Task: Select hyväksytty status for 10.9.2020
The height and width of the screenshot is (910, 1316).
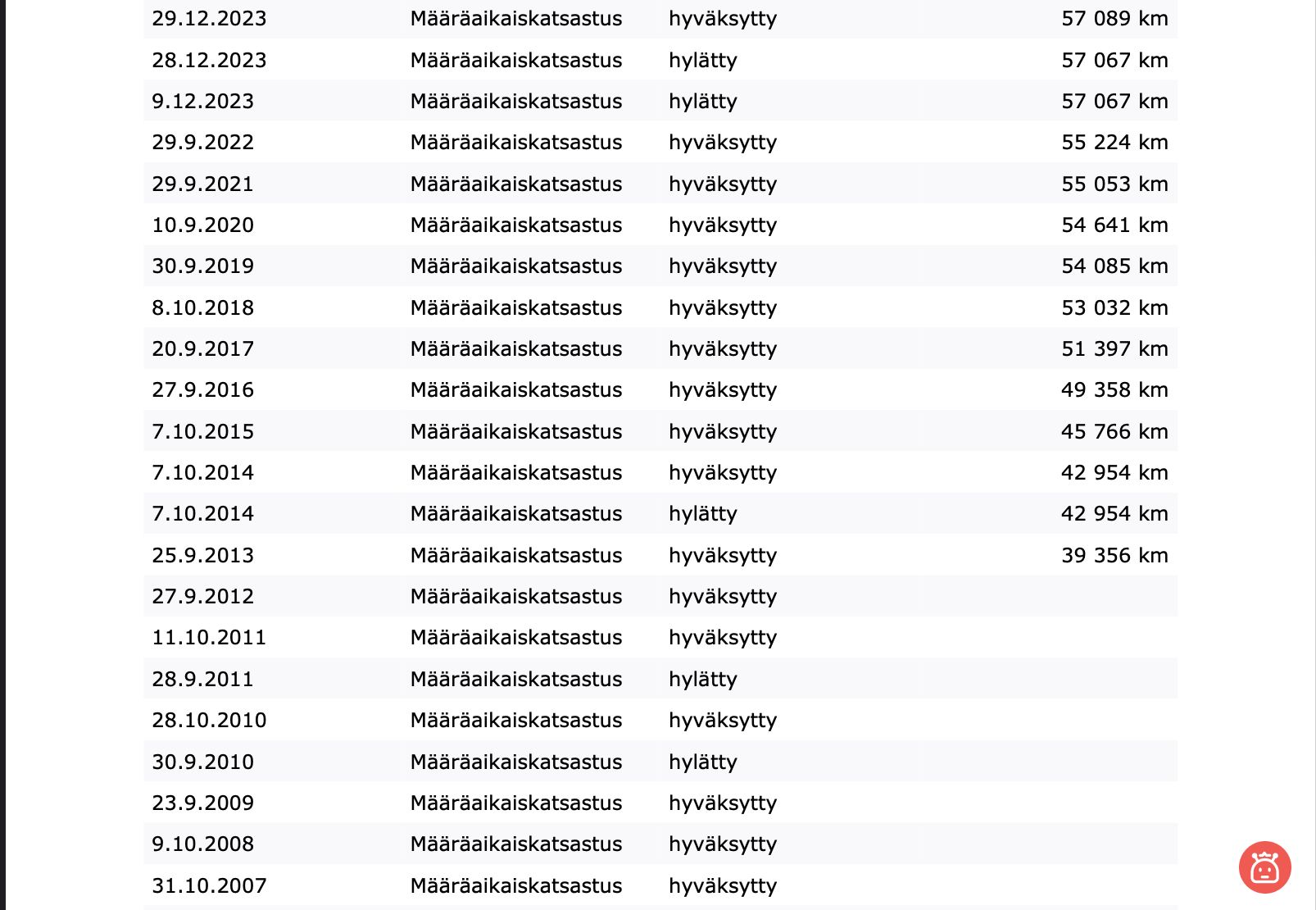Action: pyautogui.click(x=723, y=225)
